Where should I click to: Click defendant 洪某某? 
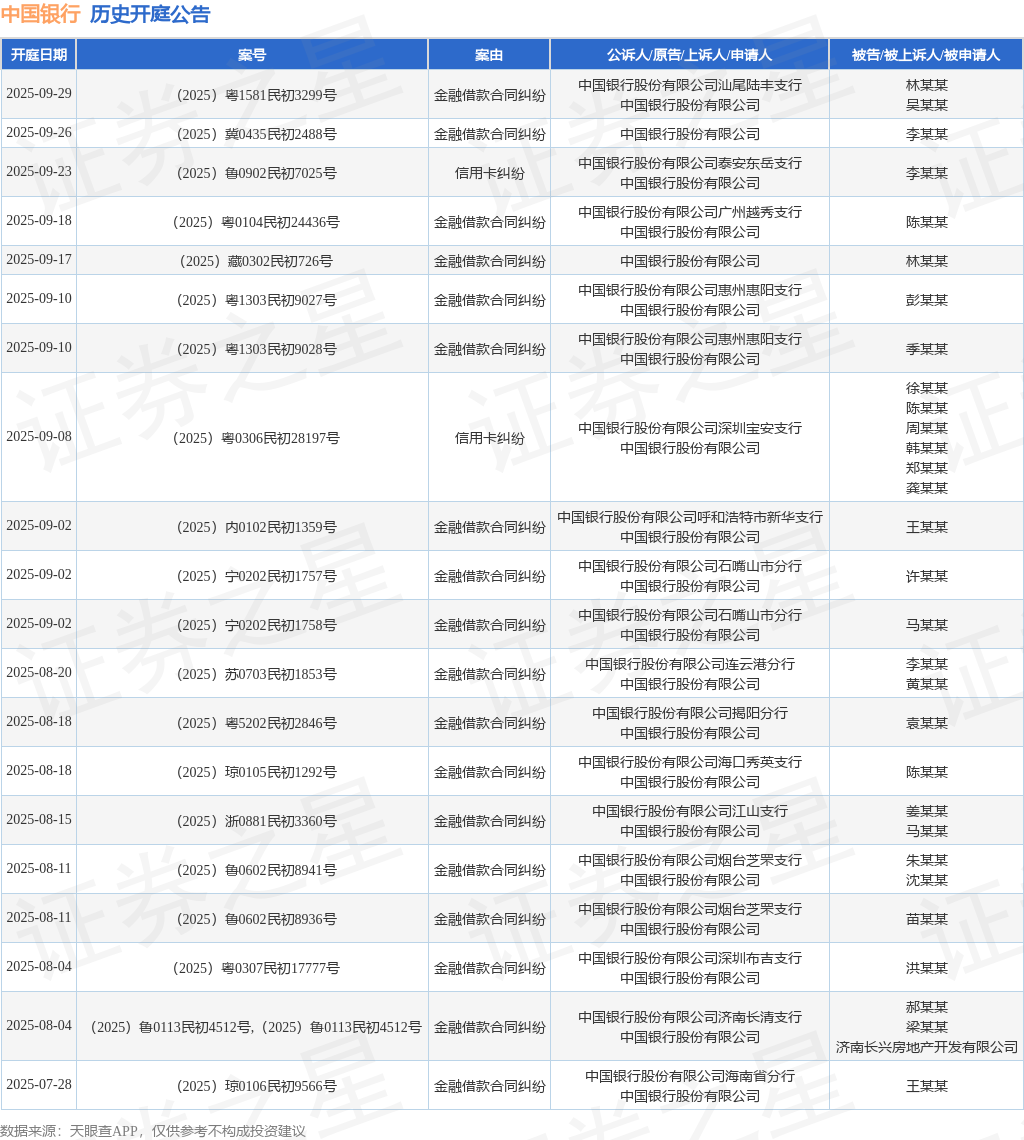coord(927,968)
